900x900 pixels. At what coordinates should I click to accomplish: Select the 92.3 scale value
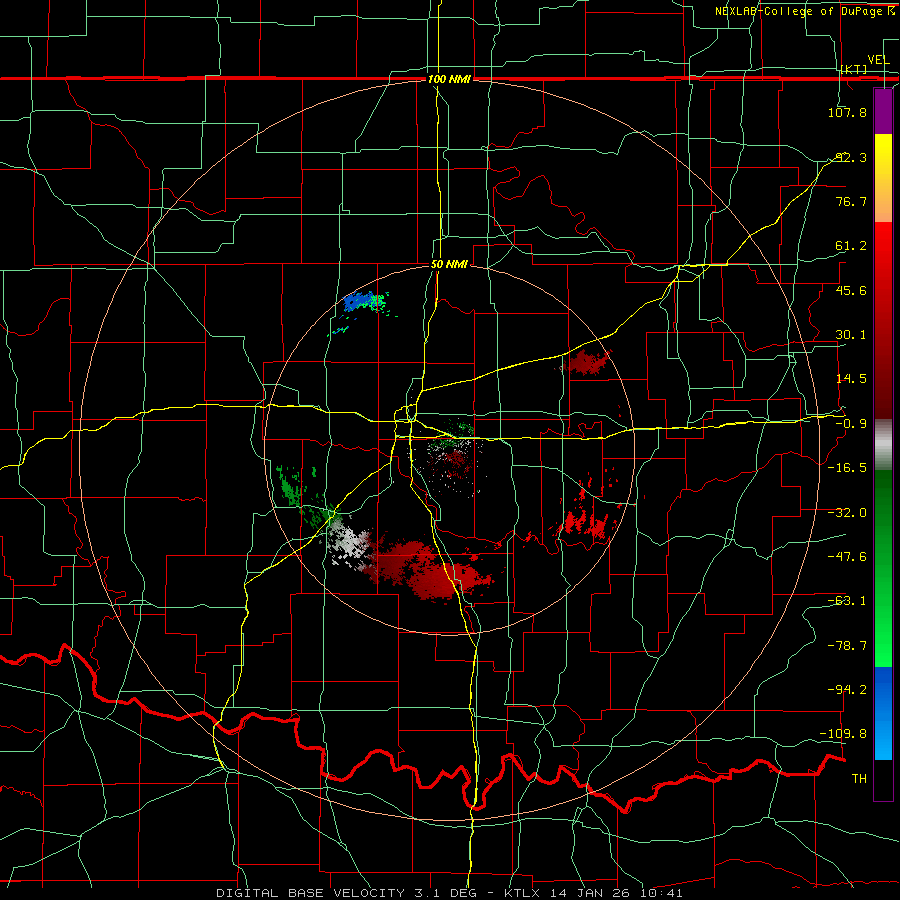point(851,157)
